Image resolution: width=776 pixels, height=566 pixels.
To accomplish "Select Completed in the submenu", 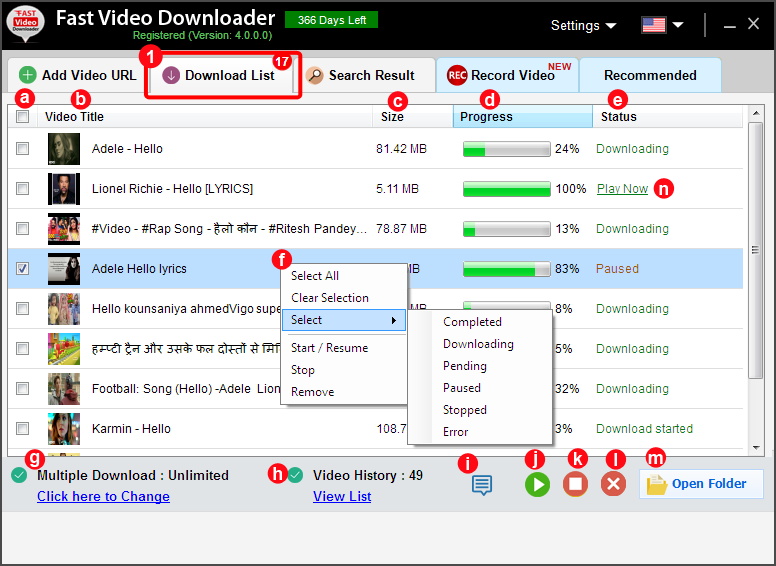I will 480,322.
